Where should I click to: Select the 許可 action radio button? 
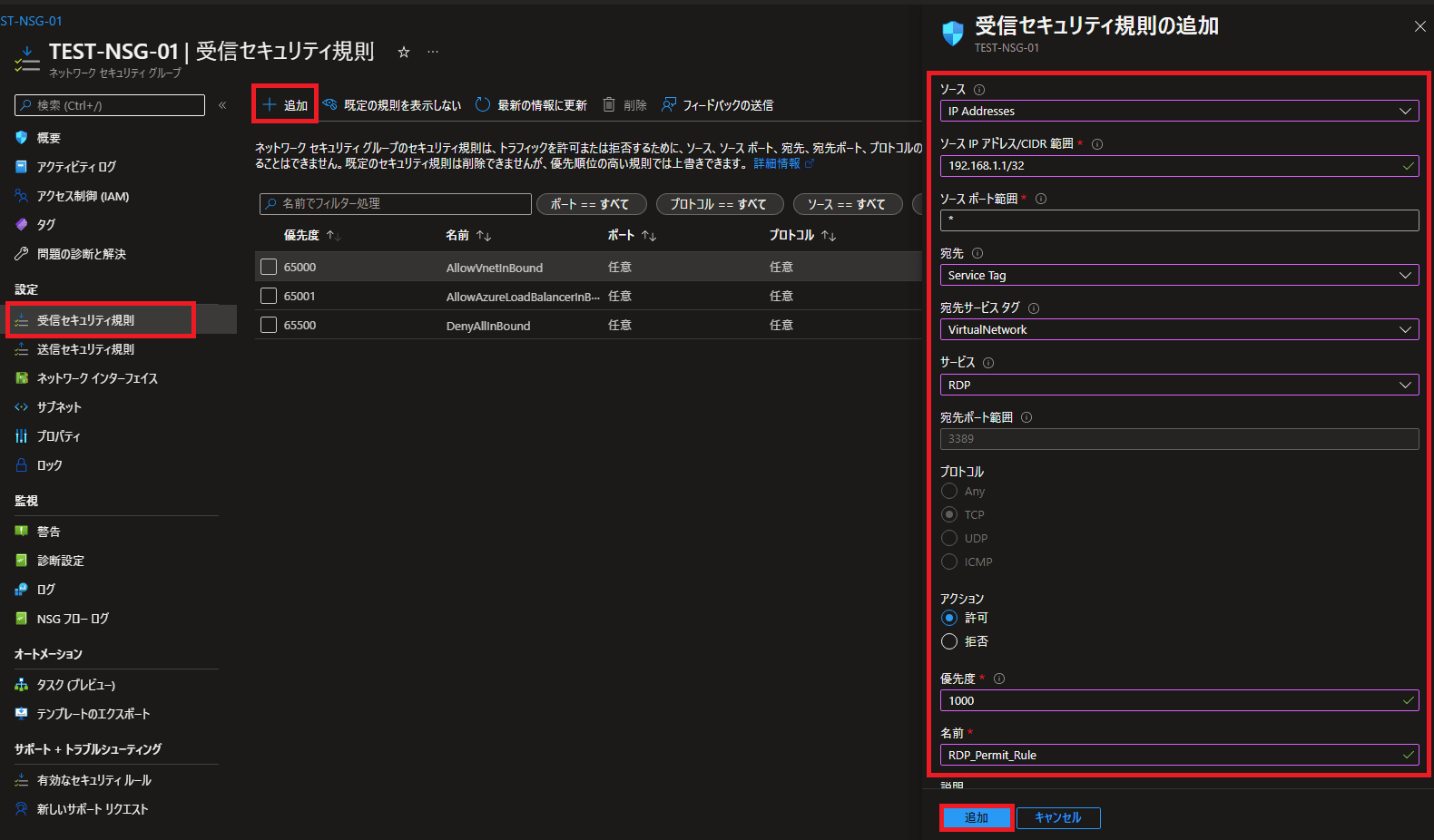(x=949, y=618)
